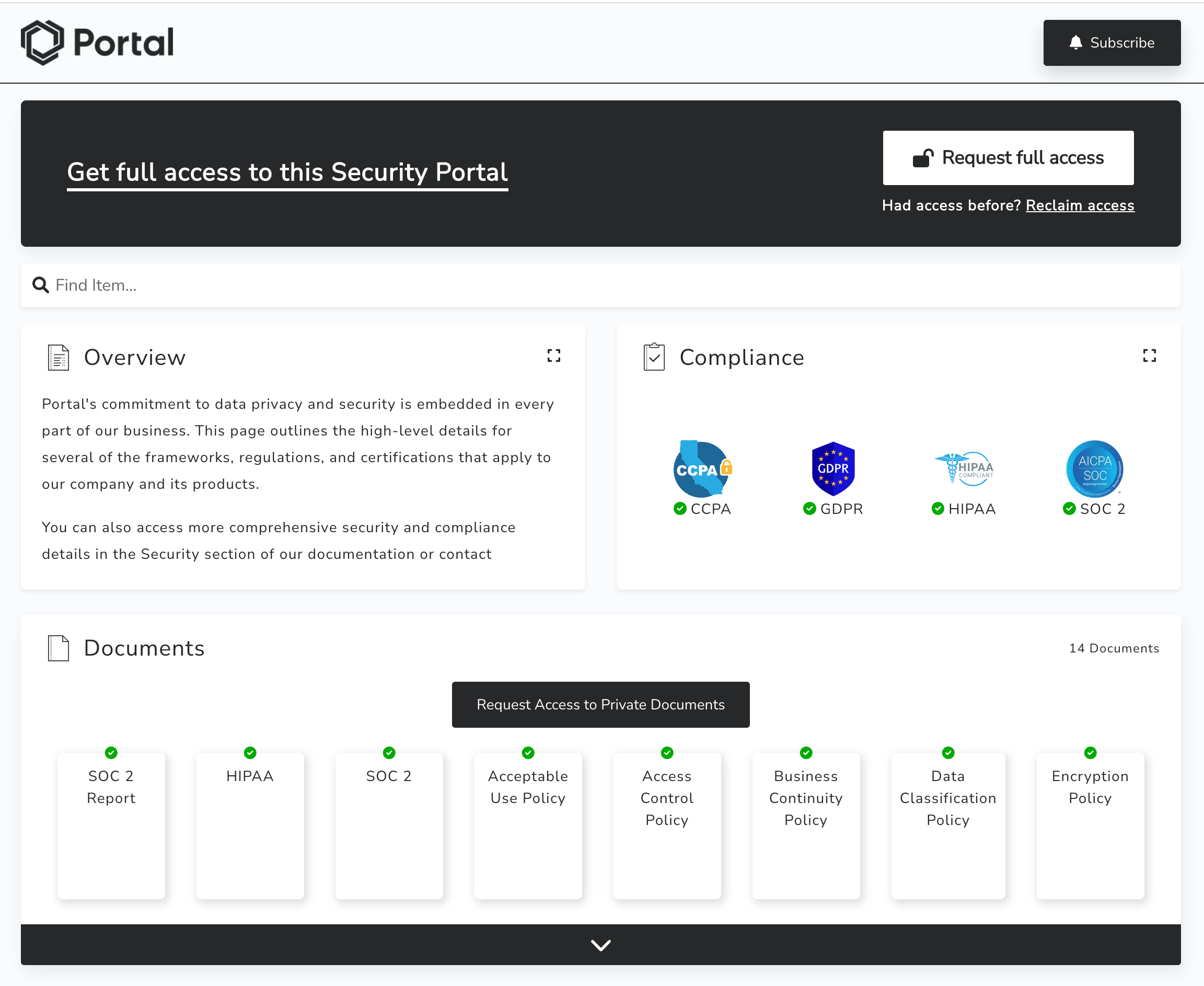The image size is (1204, 986).
Task: Click the magnifying glass search icon
Action: click(40, 285)
